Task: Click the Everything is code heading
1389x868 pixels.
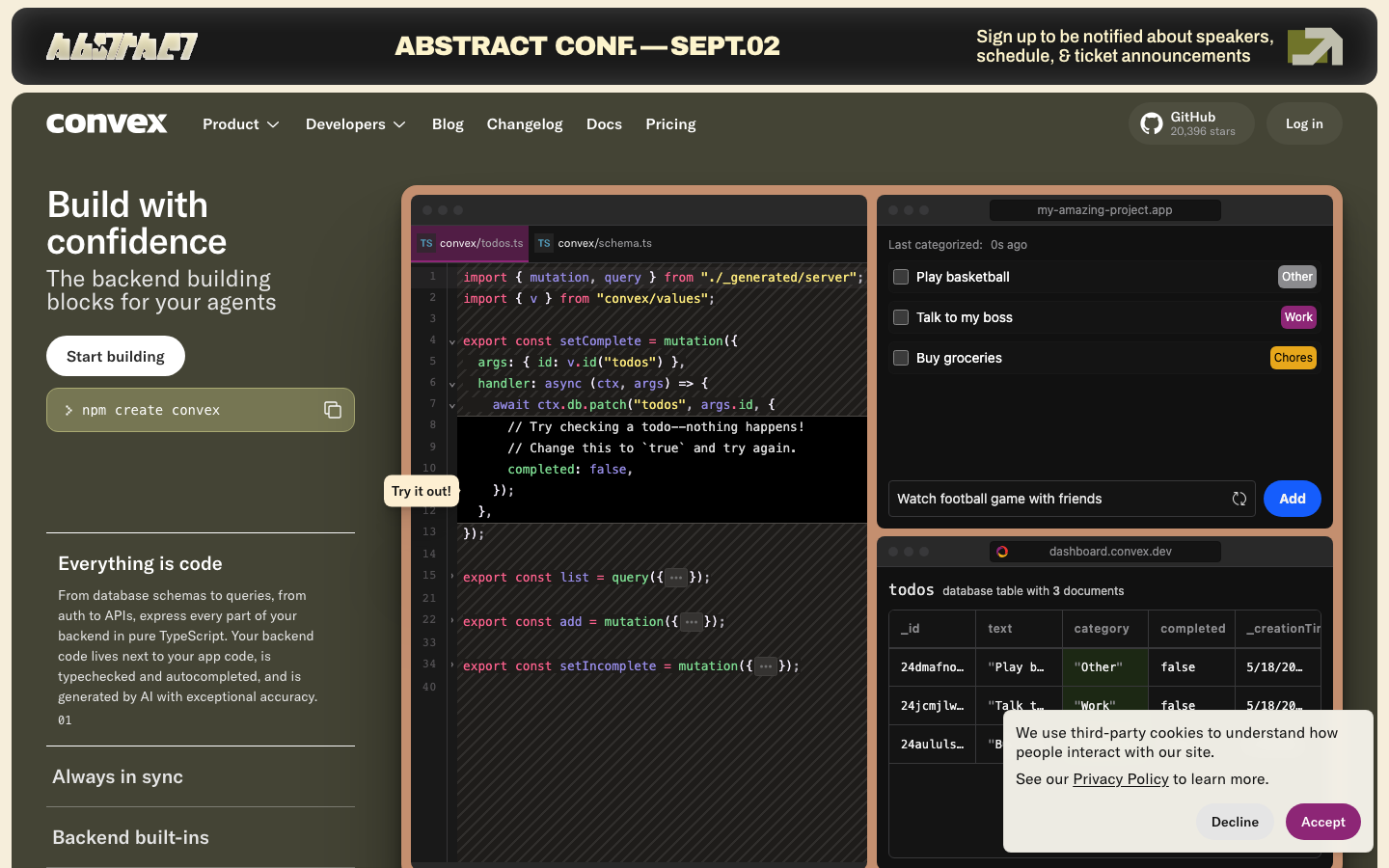Action: click(140, 563)
